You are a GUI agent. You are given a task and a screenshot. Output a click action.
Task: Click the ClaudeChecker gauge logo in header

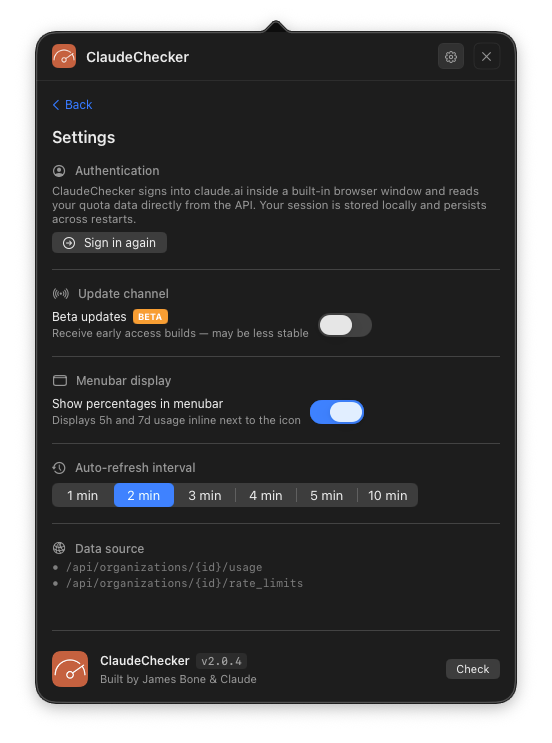click(64, 56)
